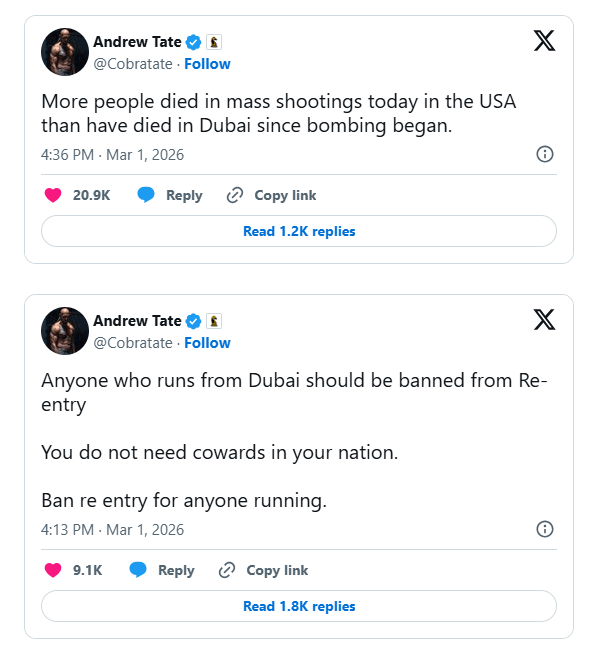The height and width of the screenshot is (661, 603).
Task: Follow Andrew Tate from the second tweet
Action: pos(207,342)
